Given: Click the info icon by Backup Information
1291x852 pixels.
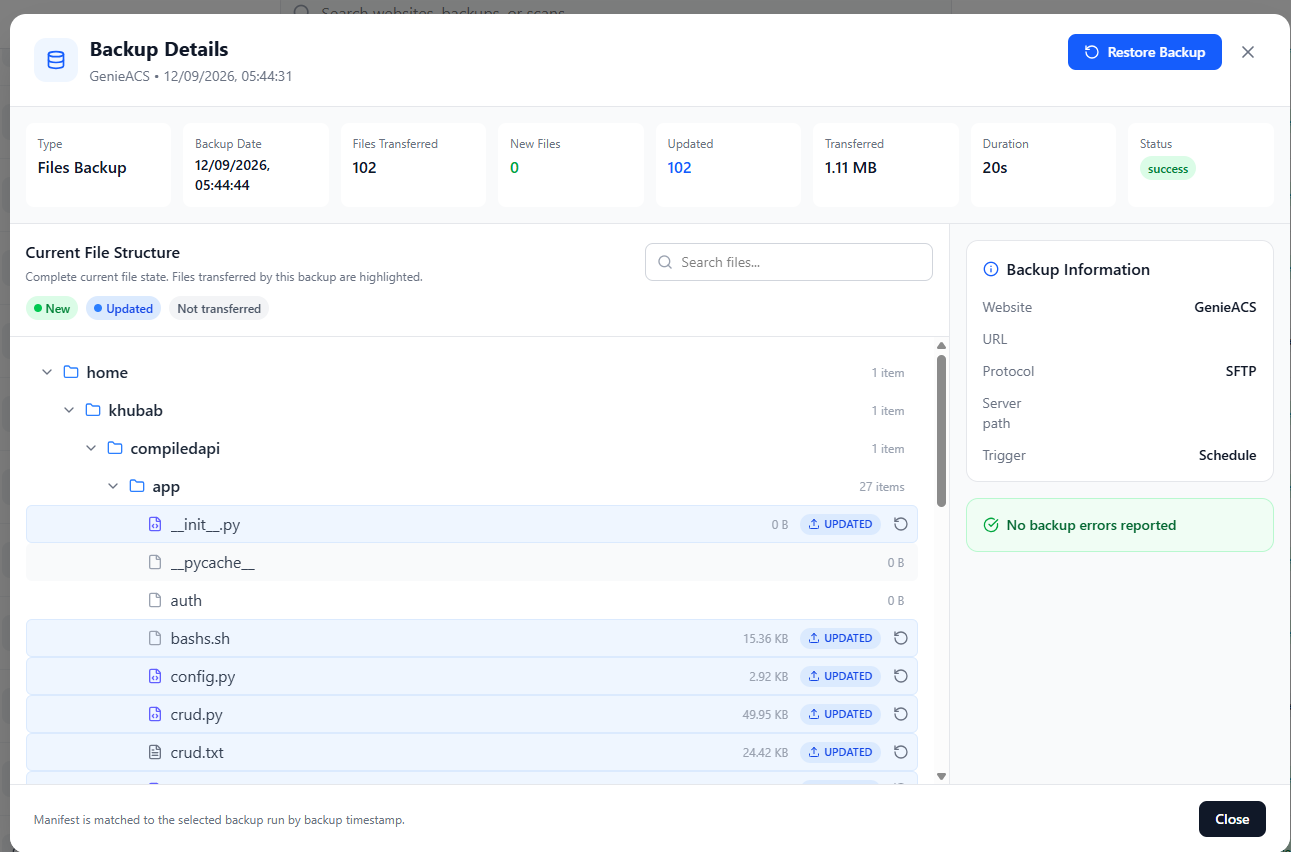Looking at the screenshot, I should tap(991, 269).
